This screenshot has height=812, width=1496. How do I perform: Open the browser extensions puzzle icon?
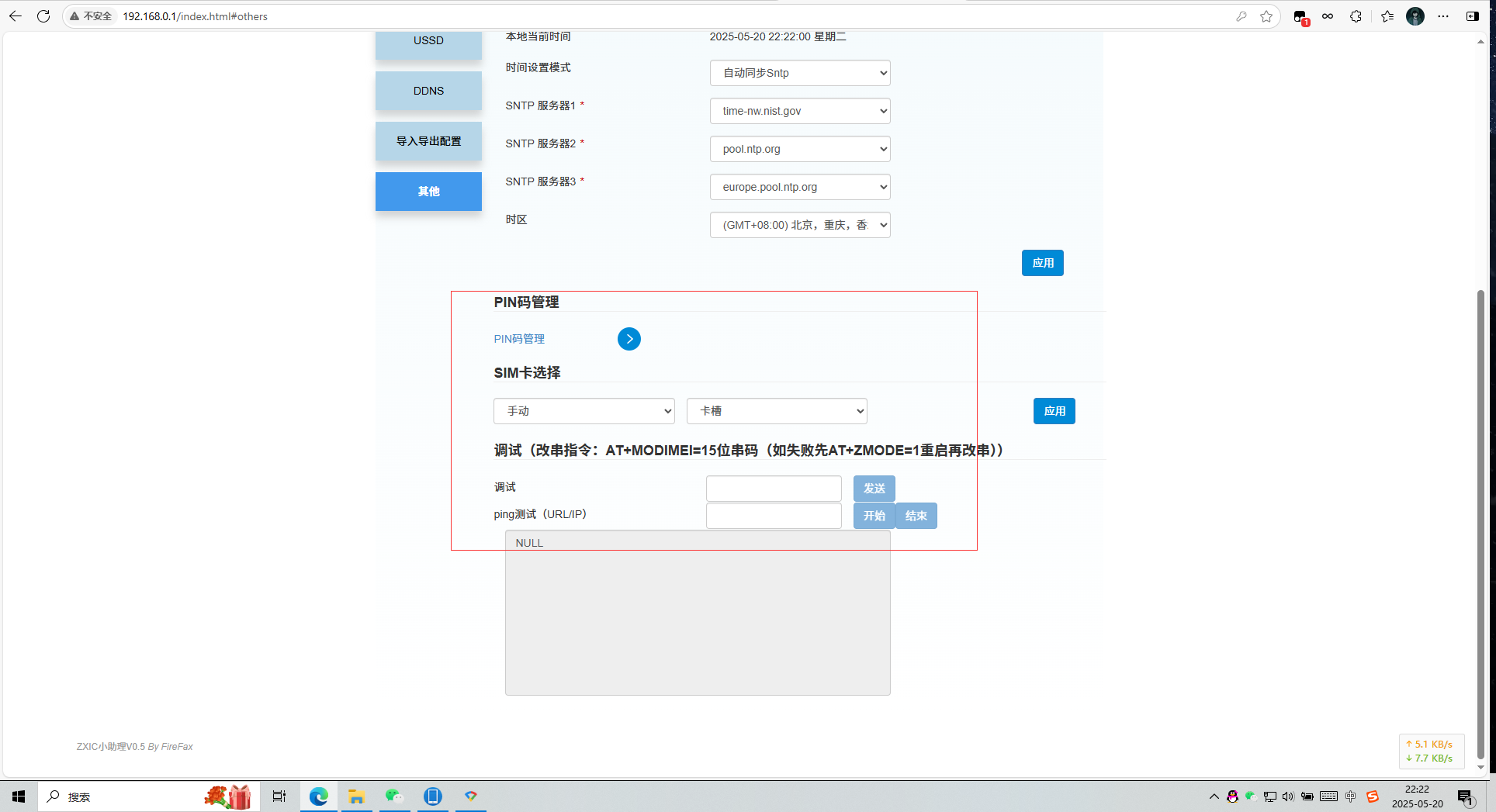[1356, 16]
